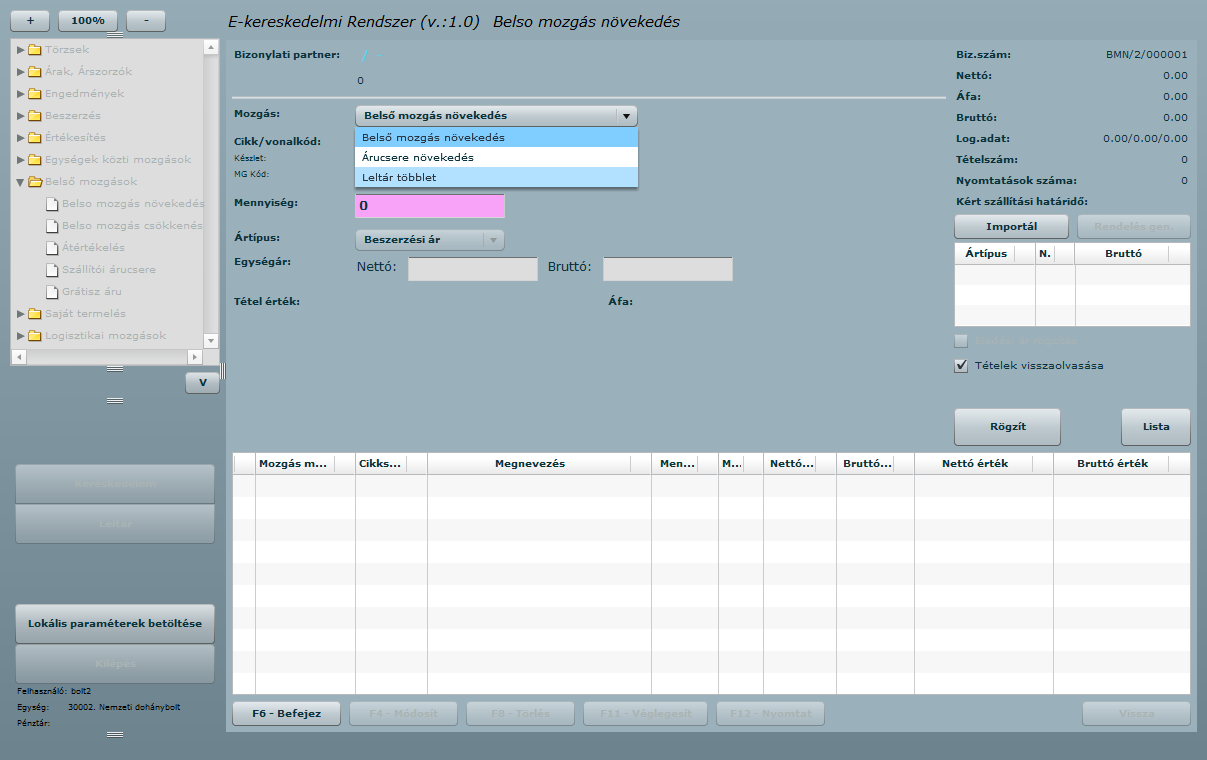Image resolution: width=1207 pixels, height=760 pixels.
Task: Click the Lista button
Action: (x=1156, y=427)
